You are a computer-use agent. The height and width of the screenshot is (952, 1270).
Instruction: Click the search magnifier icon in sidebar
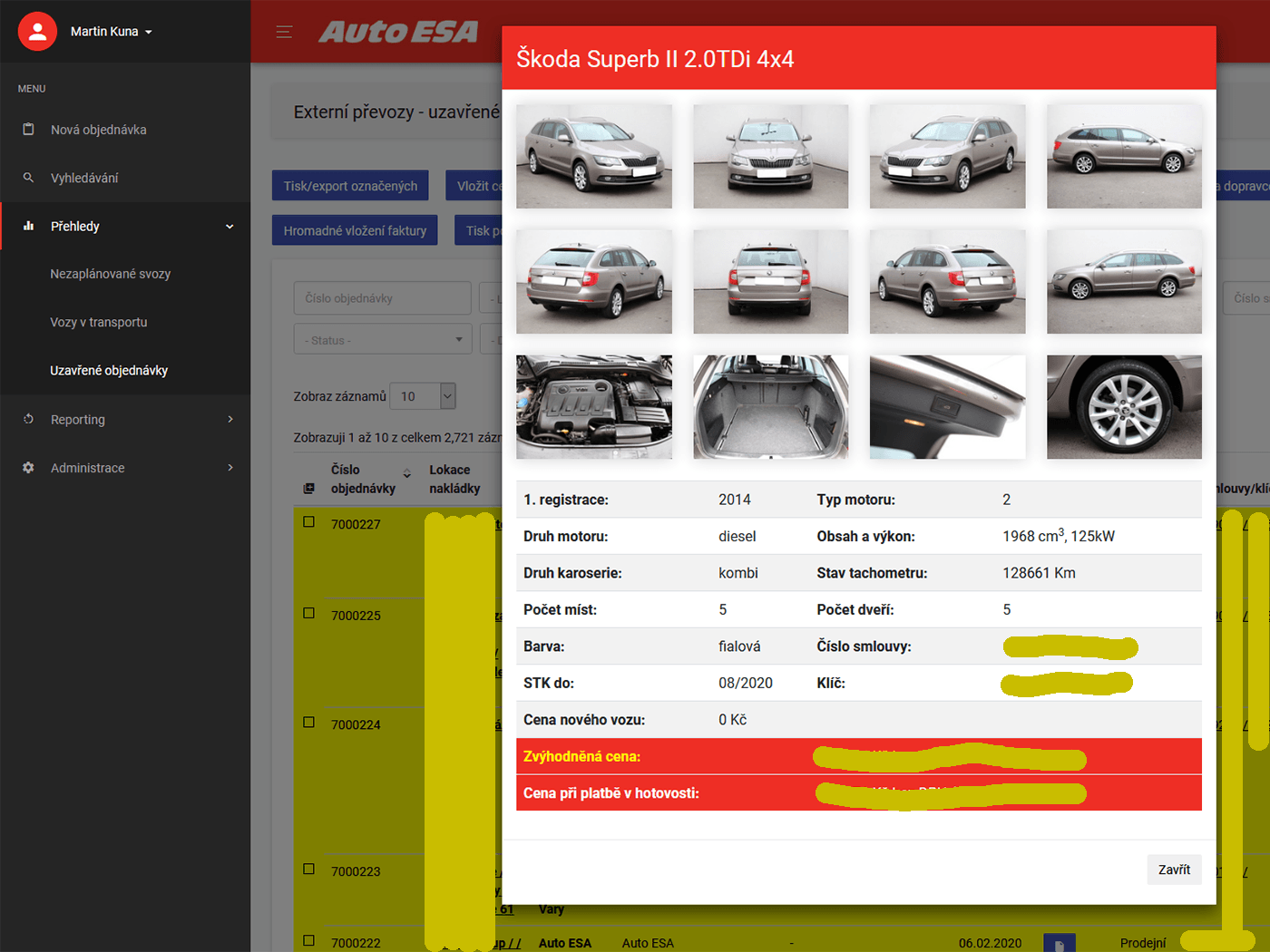[28, 178]
